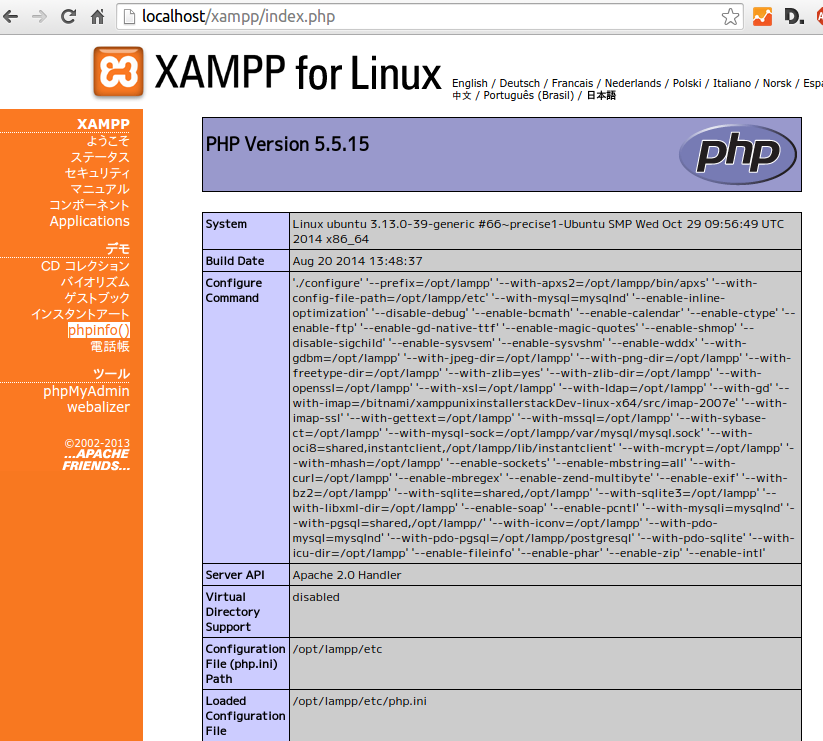Reload the page with the refresh icon
The width and height of the screenshot is (823, 741).
(68, 17)
